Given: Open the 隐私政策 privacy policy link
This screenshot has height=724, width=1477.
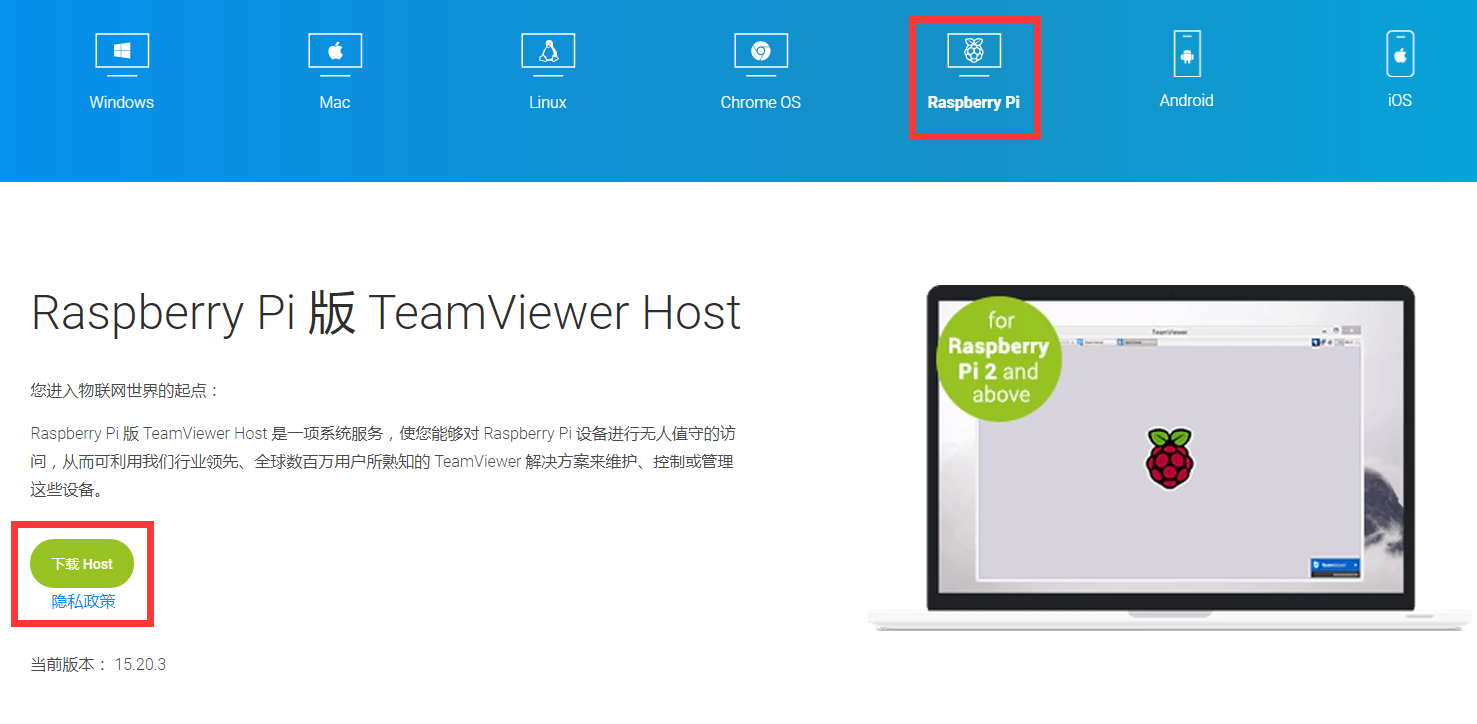Looking at the screenshot, I should point(84,602).
